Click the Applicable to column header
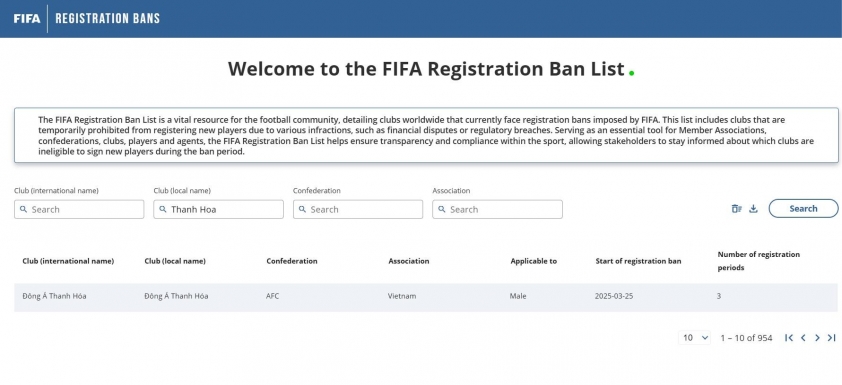 (533, 261)
